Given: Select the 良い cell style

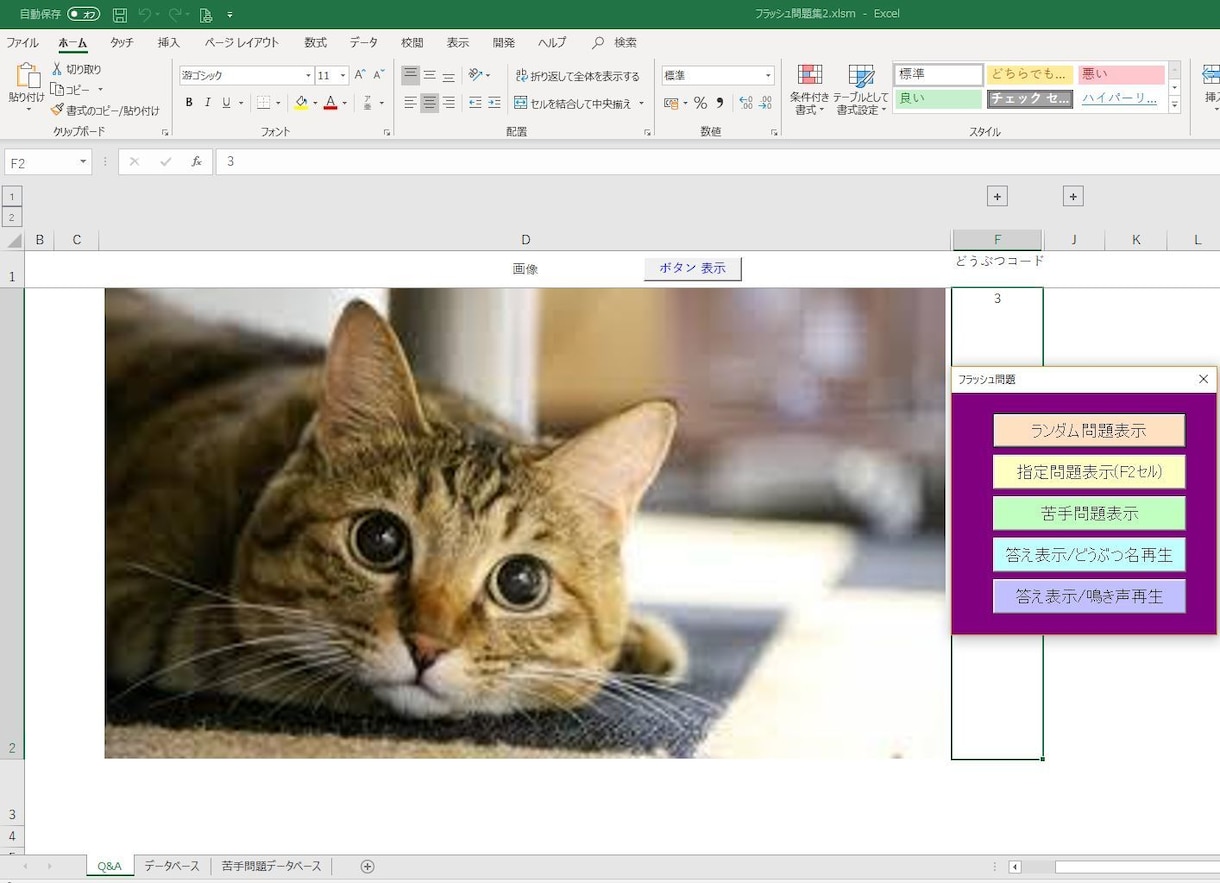Looking at the screenshot, I should (x=938, y=98).
